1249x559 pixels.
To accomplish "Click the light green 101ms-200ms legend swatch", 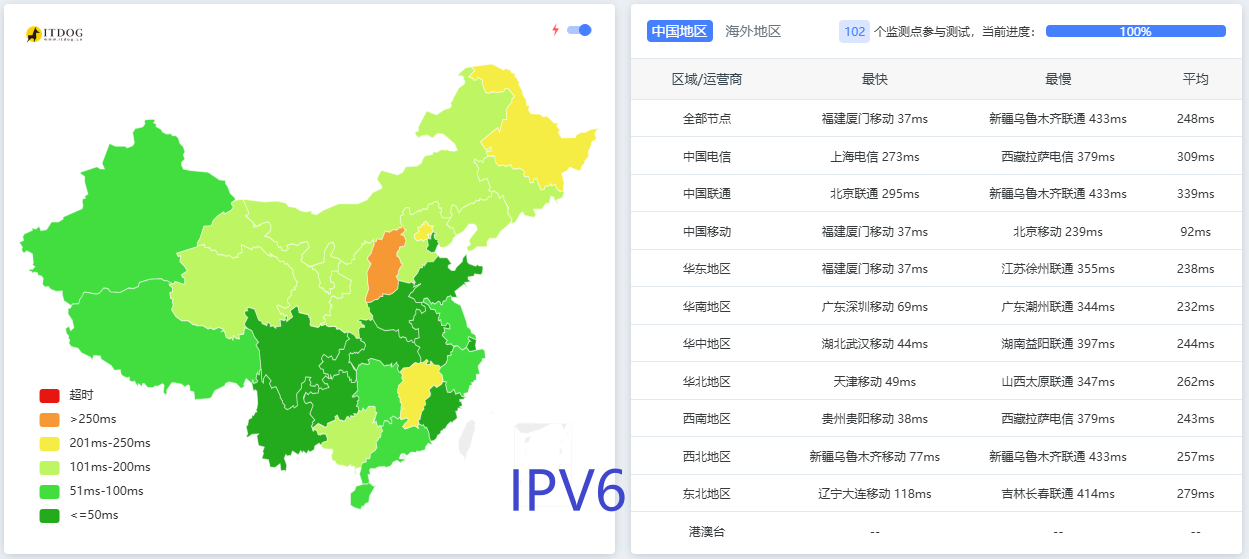I will pos(50,467).
